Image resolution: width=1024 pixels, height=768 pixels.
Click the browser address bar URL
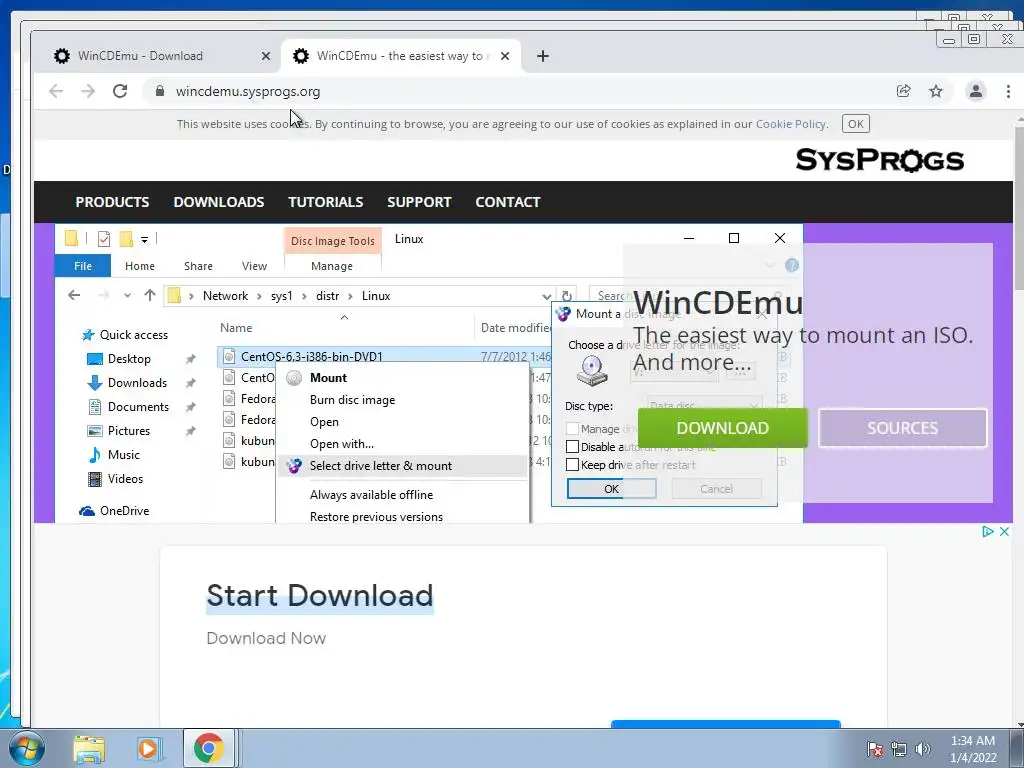[248, 91]
